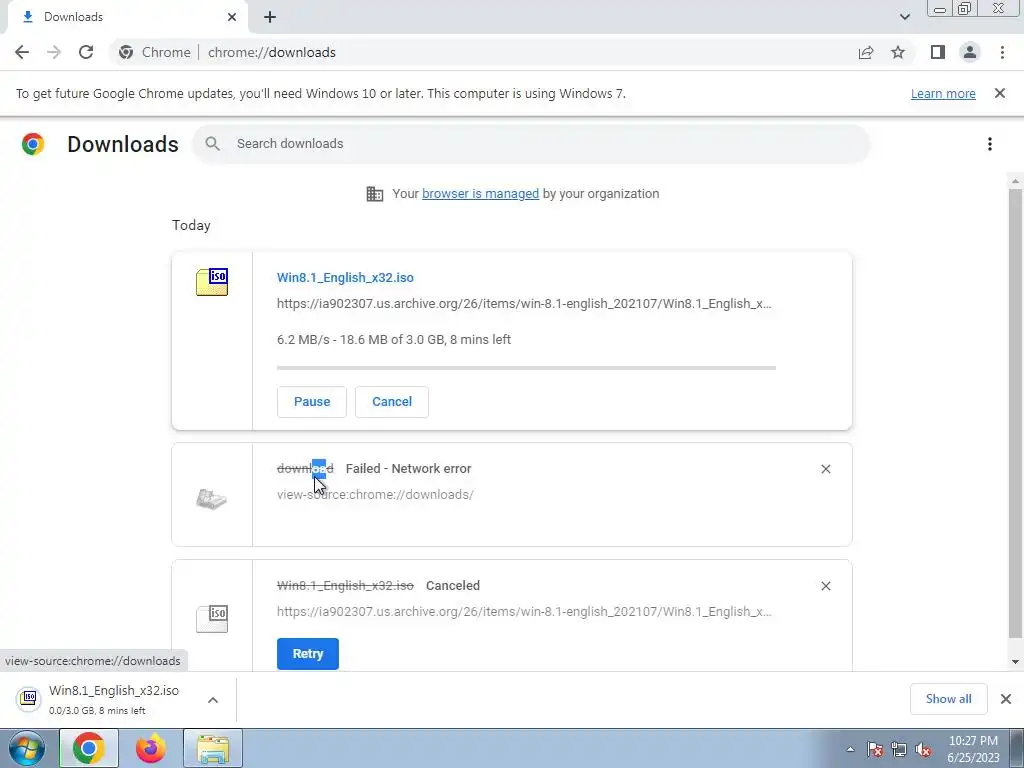This screenshot has width=1024, height=768.
Task: Open the Downloads page more-actions menu
Action: 990,144
